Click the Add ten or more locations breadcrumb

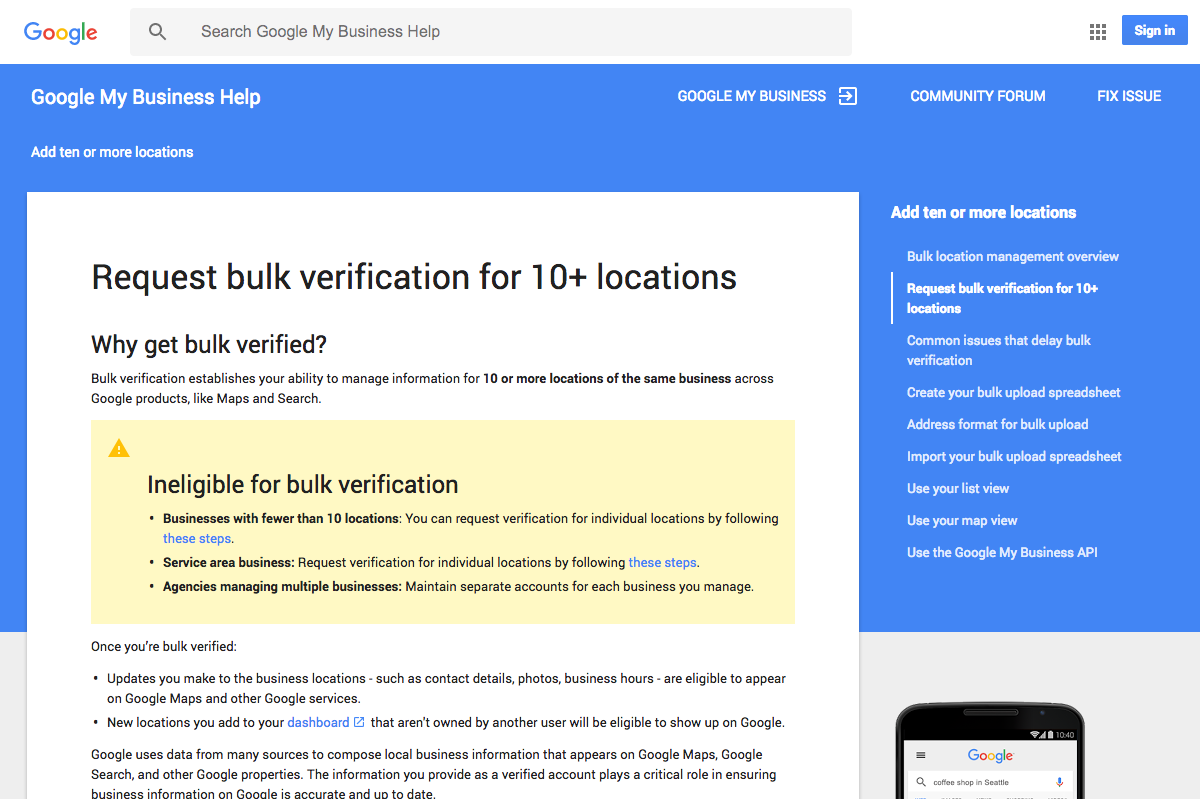tap(112, 152)
